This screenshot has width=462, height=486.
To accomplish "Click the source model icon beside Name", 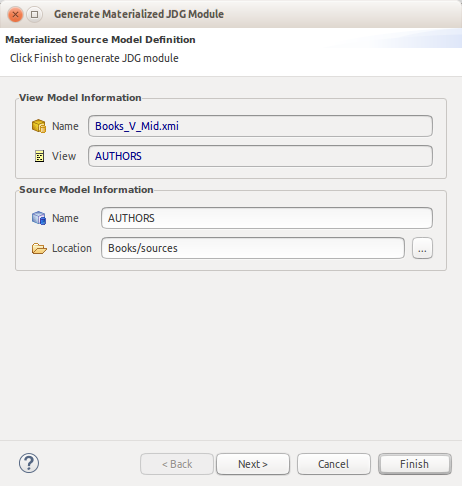I will pyautogui.click(x=39, y=218).
